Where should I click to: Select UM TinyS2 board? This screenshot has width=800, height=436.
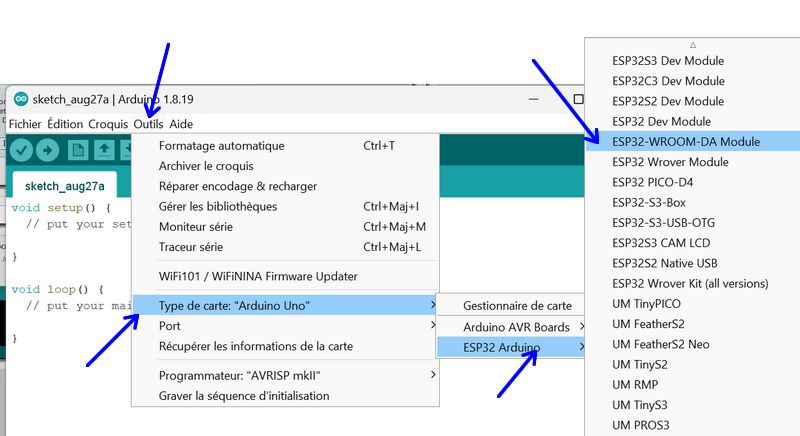pyautogui.click(x=693, y=364)
